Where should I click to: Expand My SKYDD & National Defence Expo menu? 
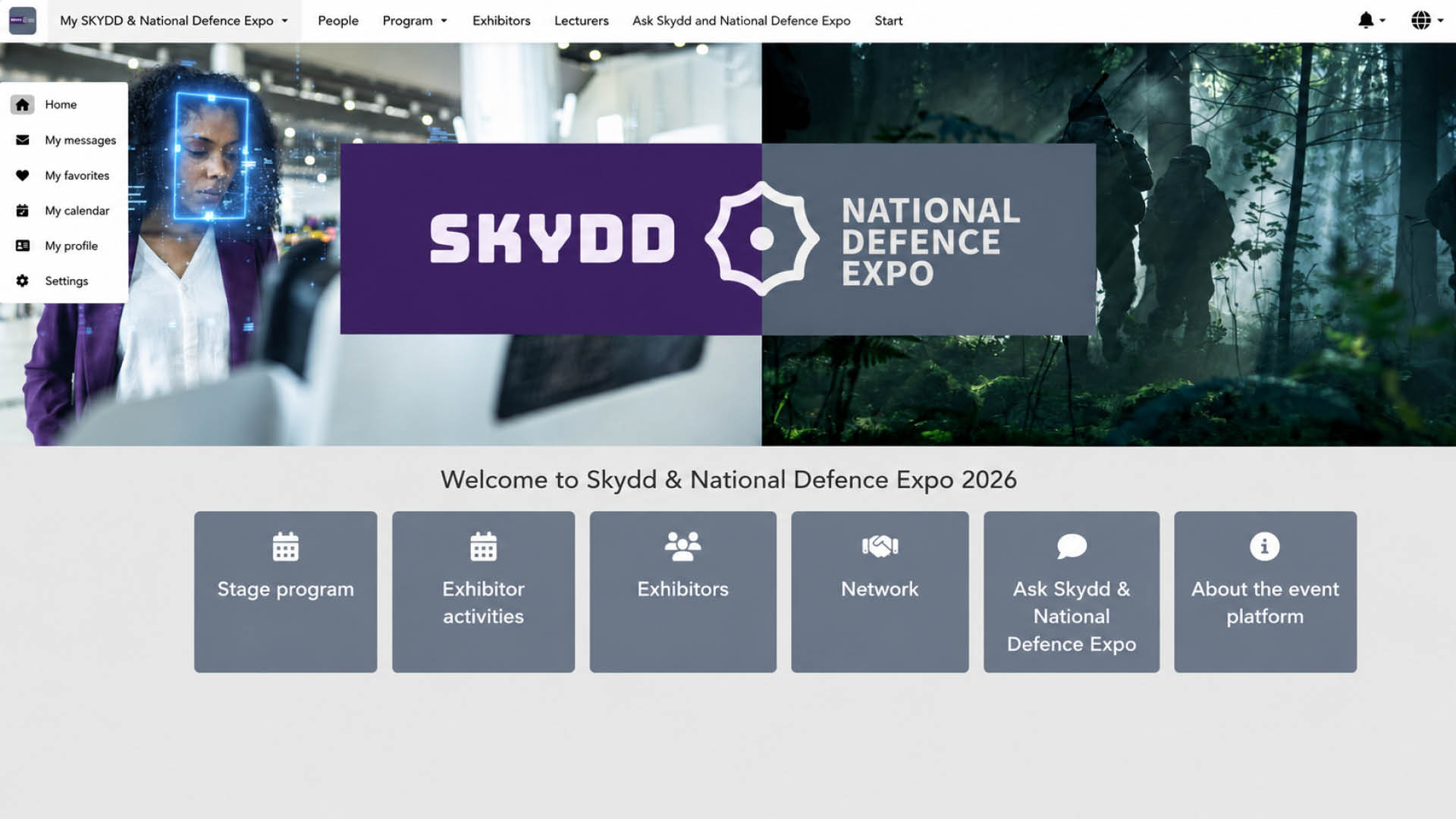(x=174, y=20)
